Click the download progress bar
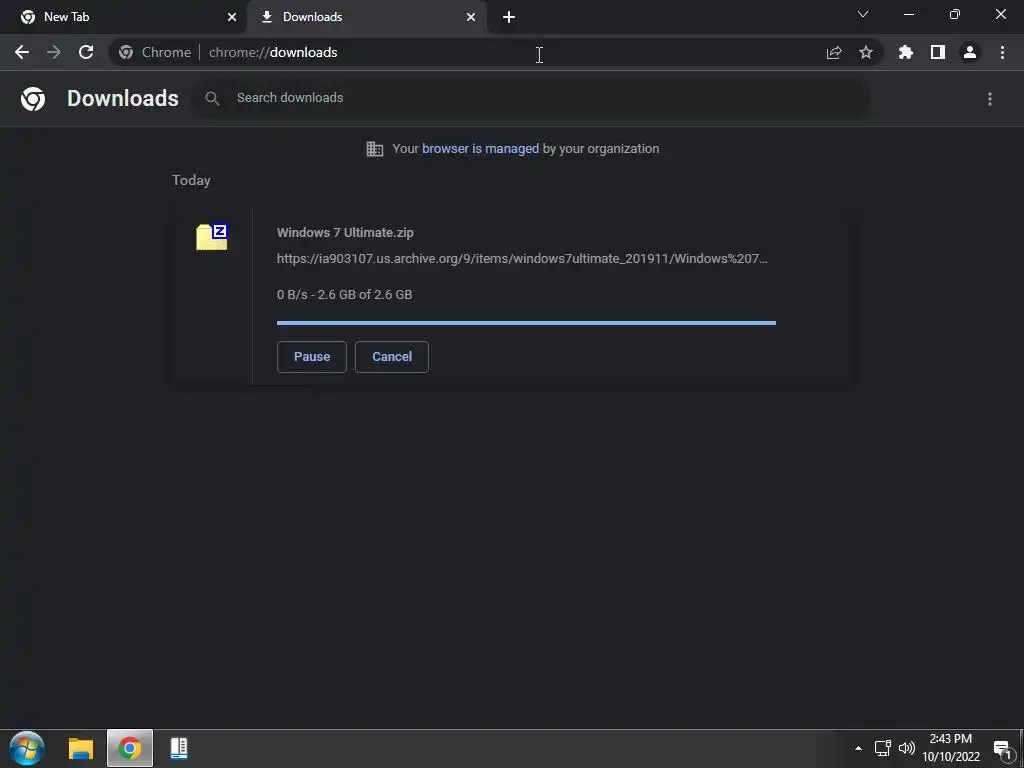 526,323
